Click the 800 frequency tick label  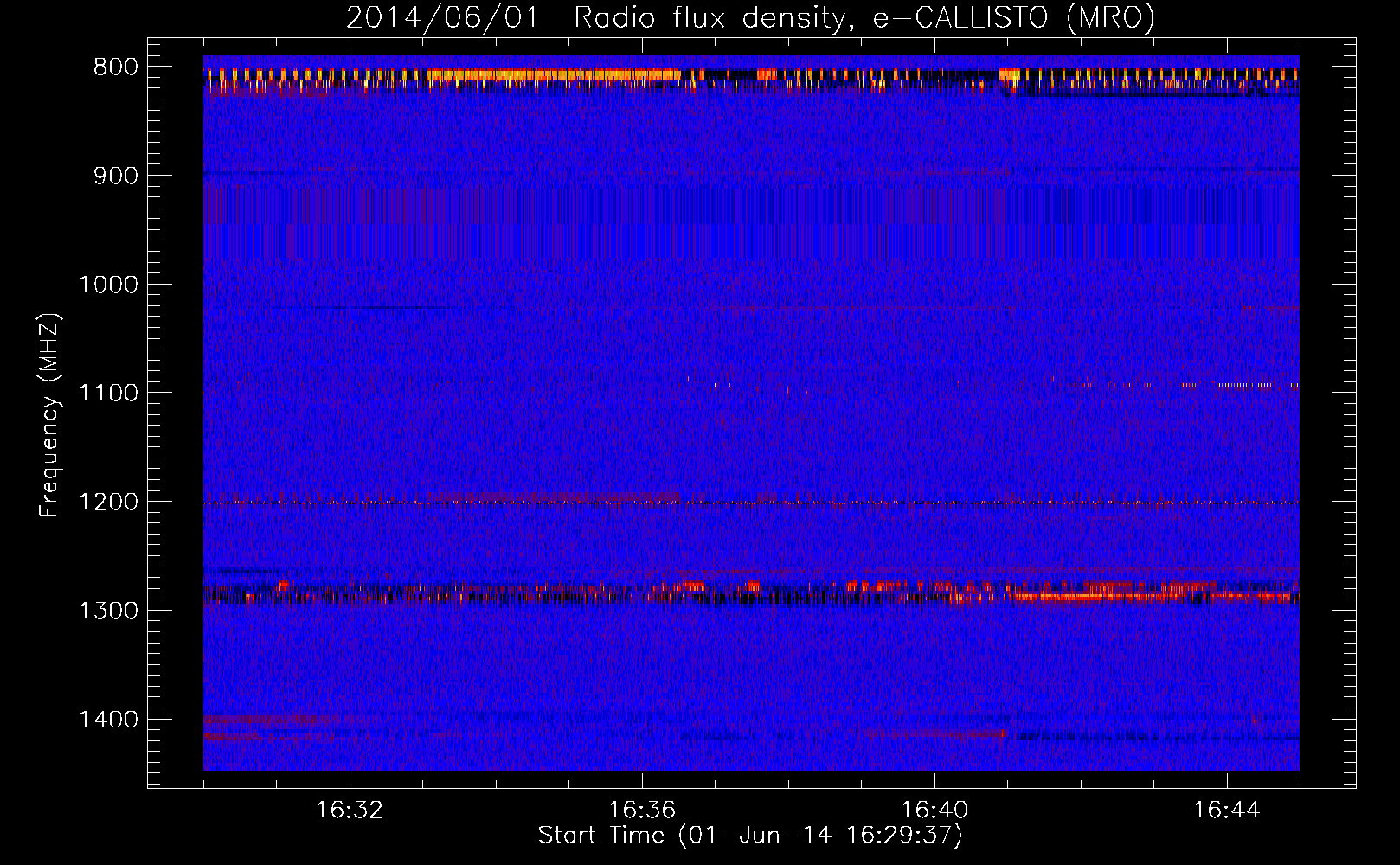pos(115,67)
